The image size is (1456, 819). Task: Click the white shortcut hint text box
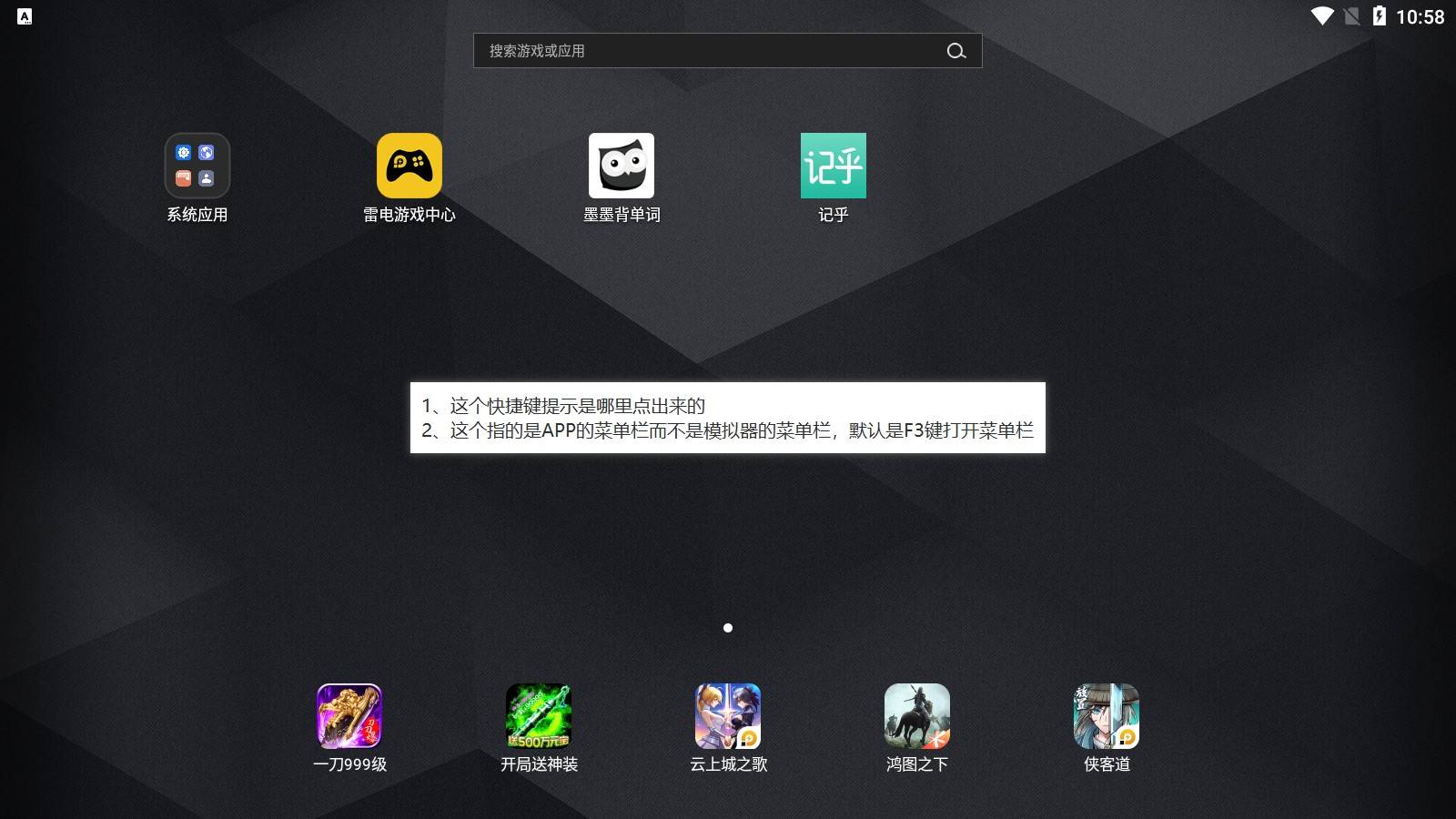727,418
